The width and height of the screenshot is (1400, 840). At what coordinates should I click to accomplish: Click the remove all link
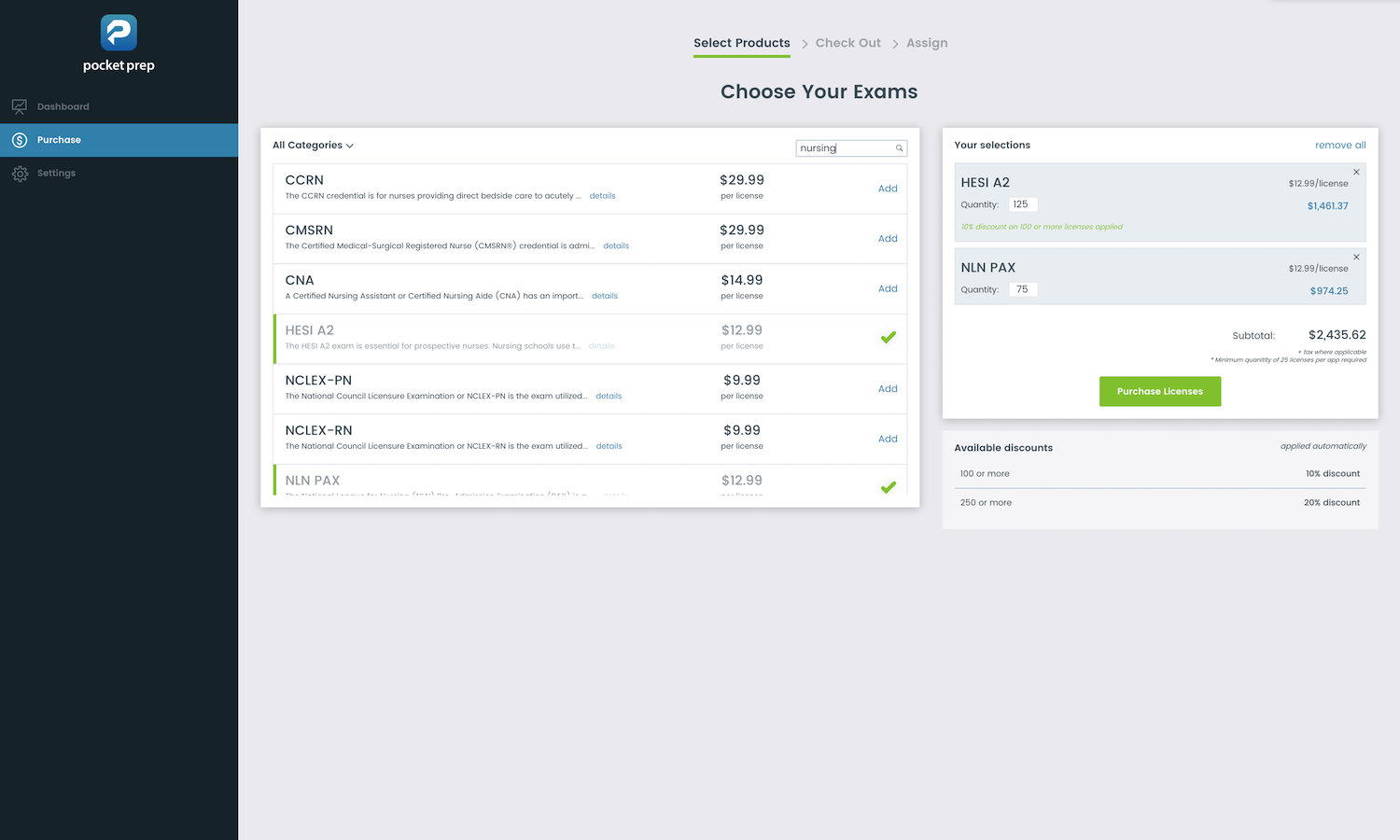click(x=1340, y=146)
